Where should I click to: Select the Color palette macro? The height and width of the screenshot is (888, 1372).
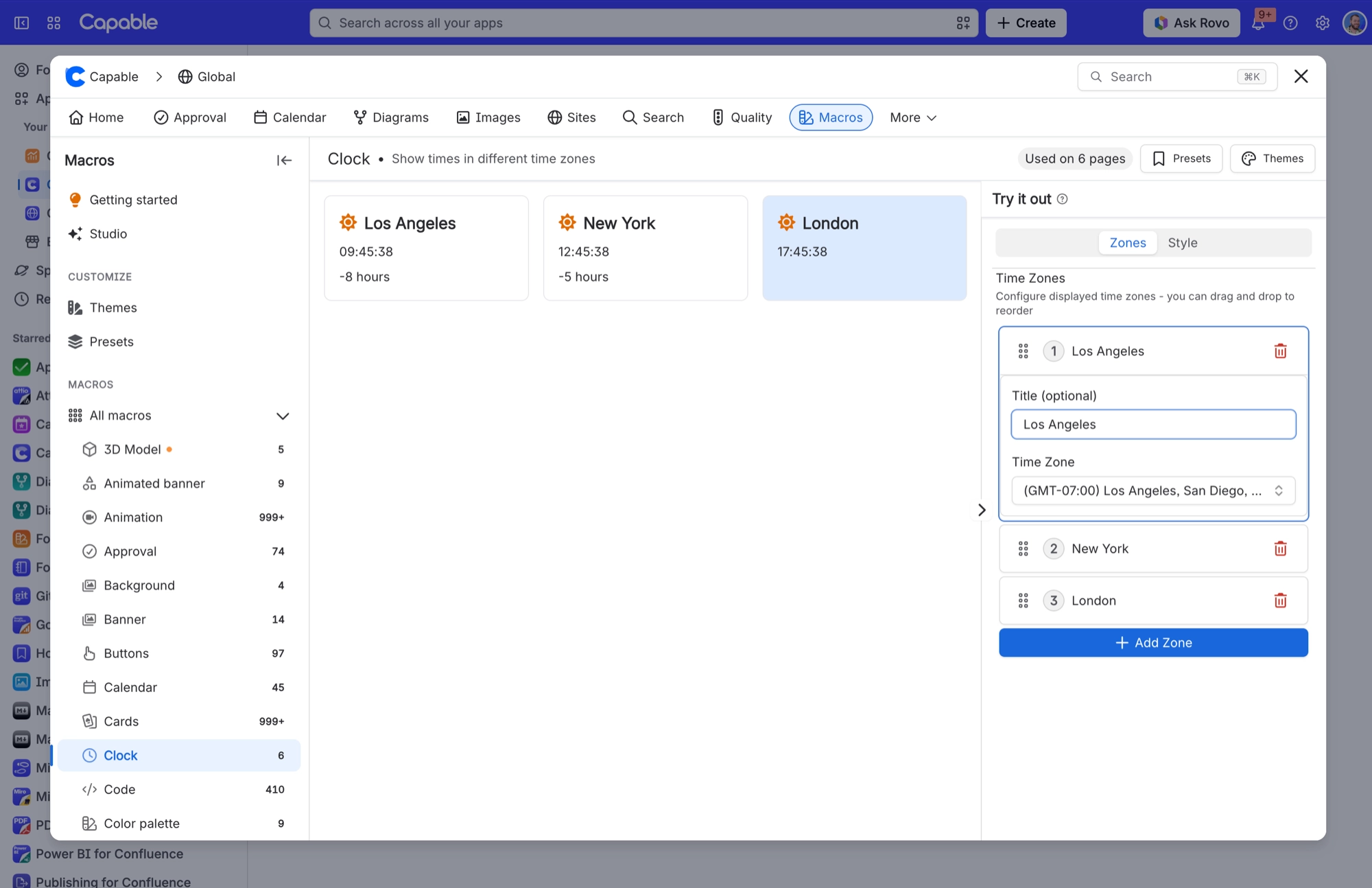click(179, 823)
